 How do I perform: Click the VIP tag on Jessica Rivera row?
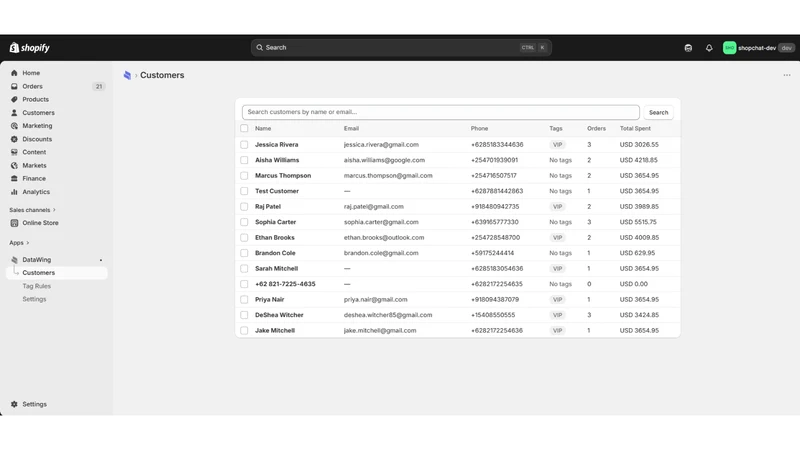tap(557, 145)
